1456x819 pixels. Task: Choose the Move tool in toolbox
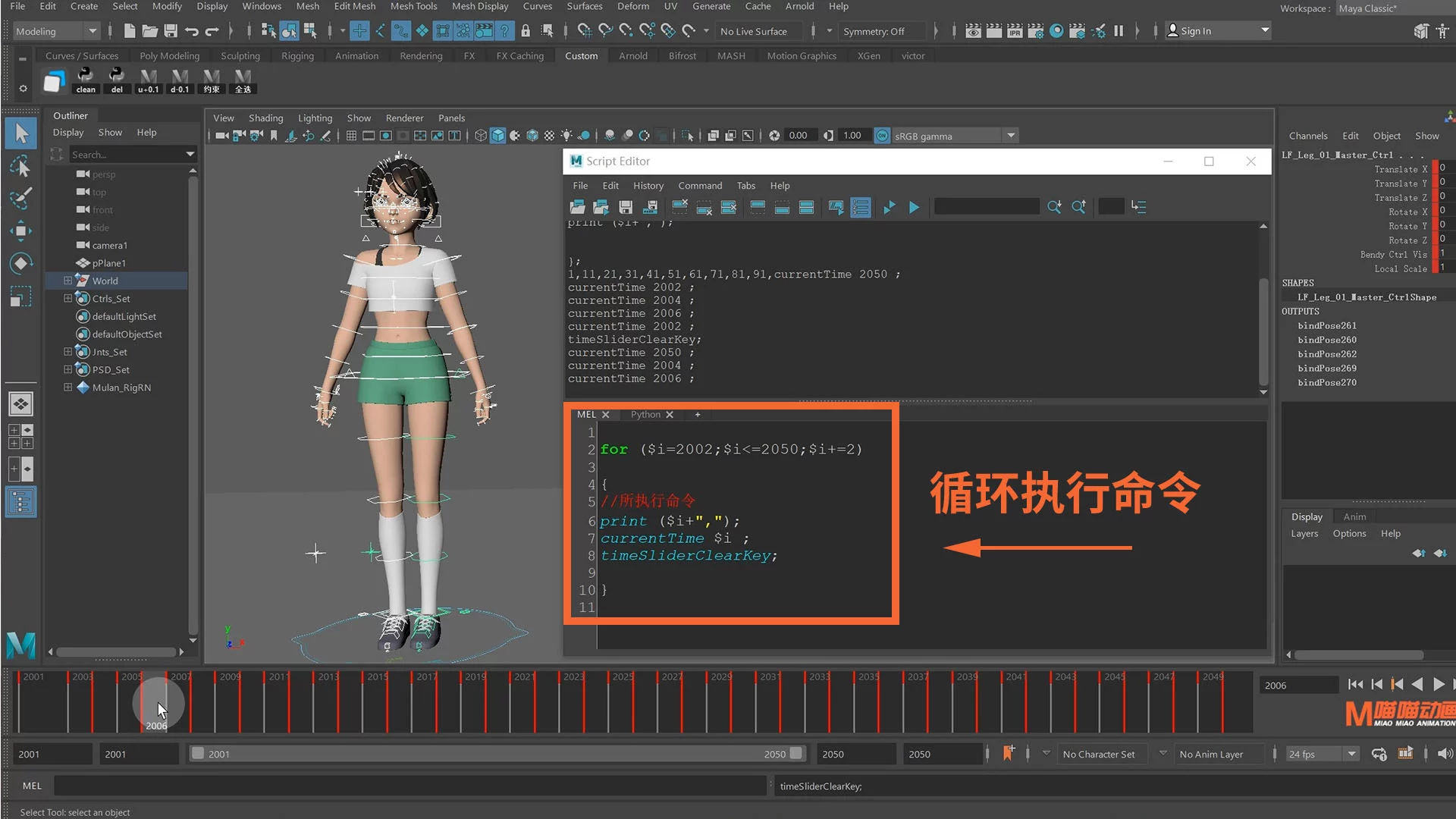tap(20, 231)
